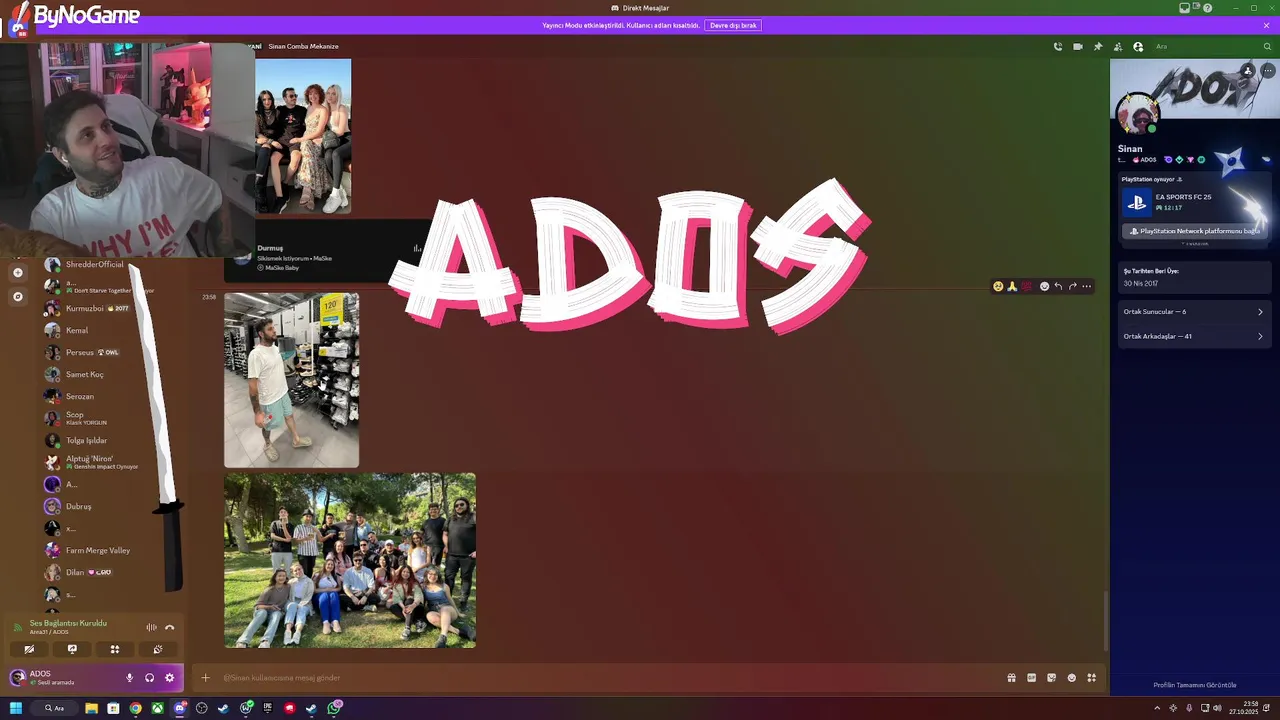The width and height of the screenshot is (1280, 720).
Task: Open the GIF picker
Action: [x=1031, y=677]
